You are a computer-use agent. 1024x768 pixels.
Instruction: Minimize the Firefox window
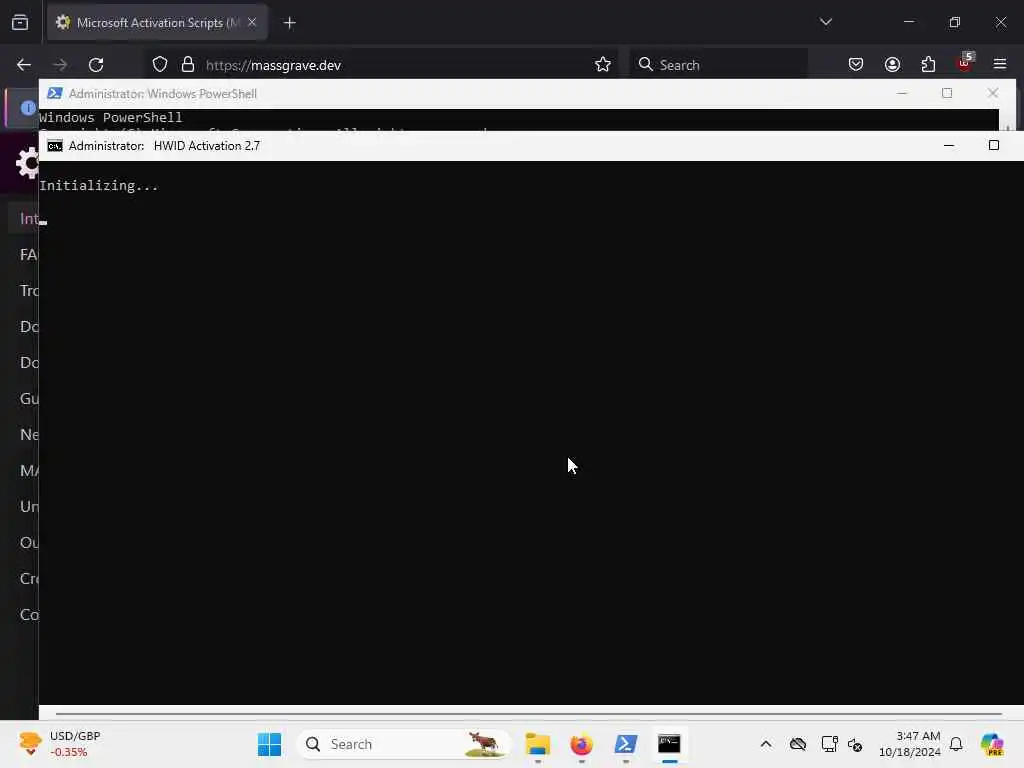(908, 22)
